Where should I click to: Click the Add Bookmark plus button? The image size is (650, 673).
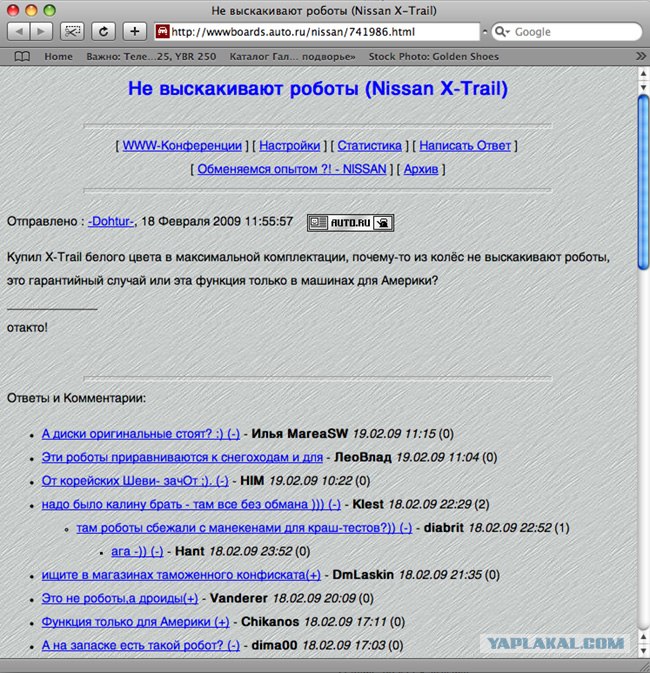pyautogui.click(x=135, y=32)
